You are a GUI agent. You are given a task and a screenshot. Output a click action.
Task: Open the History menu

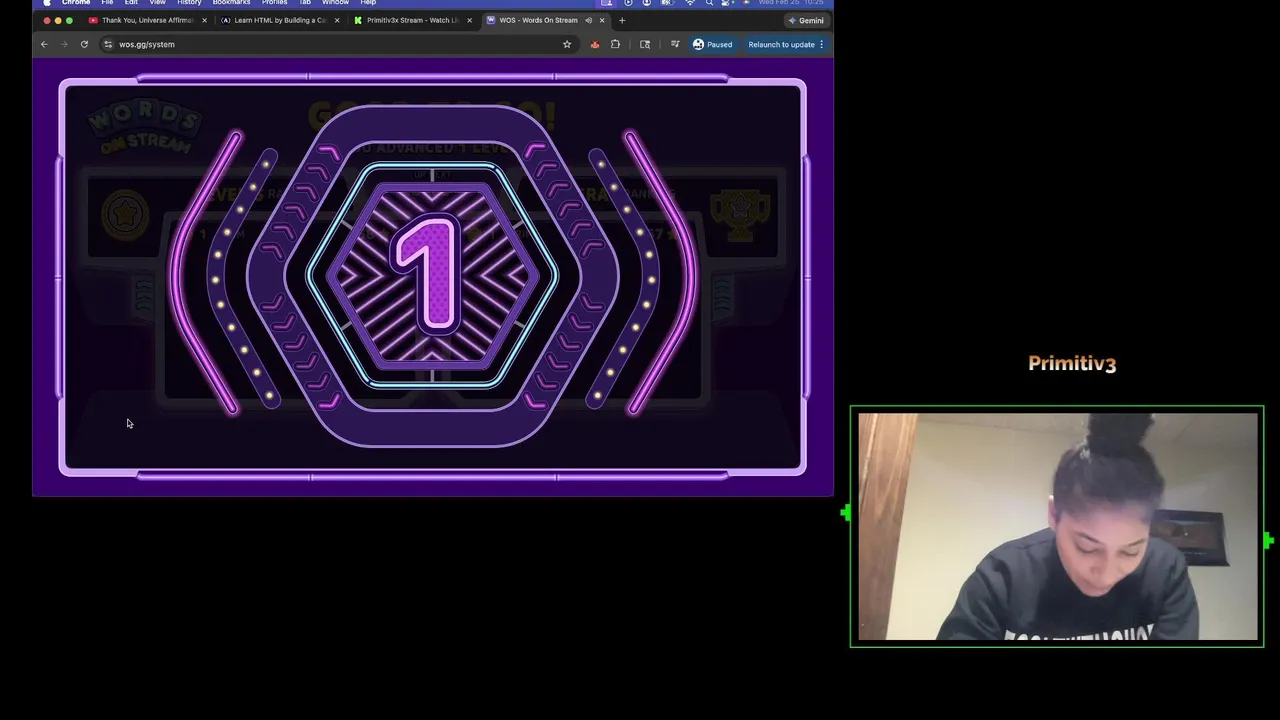[189, 3]
